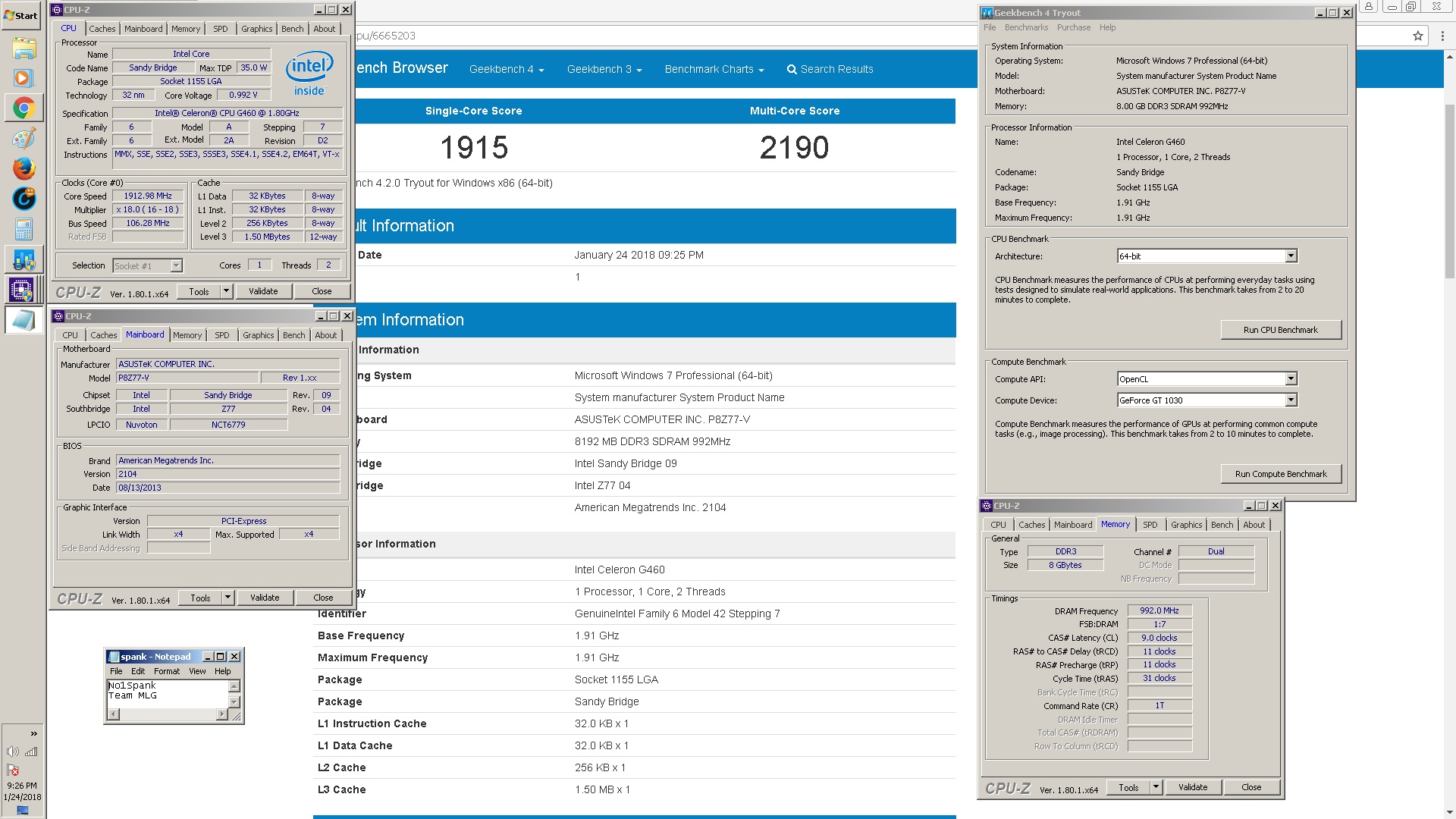This screenshot has height=819, width=1456.
Task: Click the spank Notepad title icon
Action: point(114,657)
